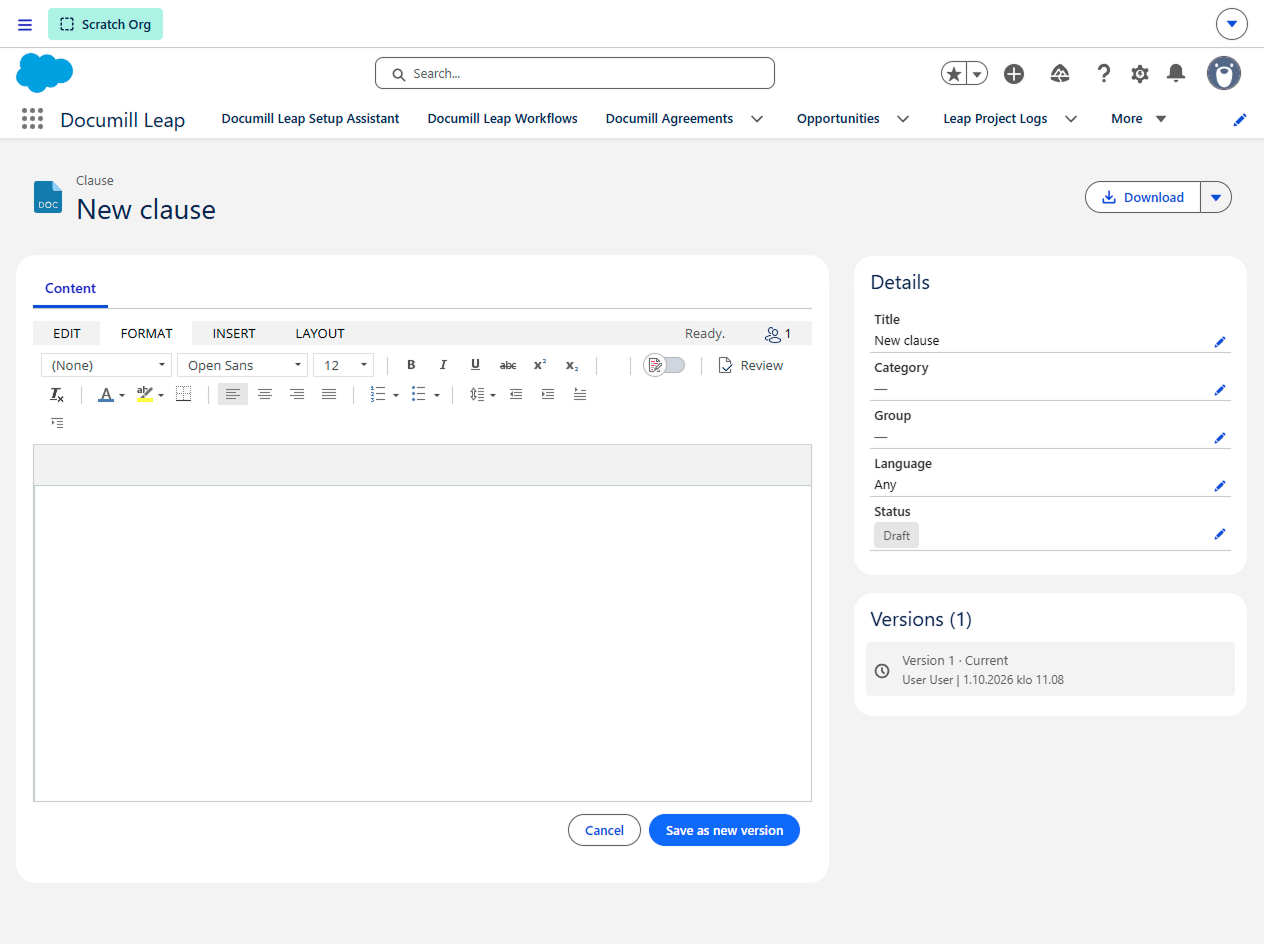Decrease the paragraph indent
This screenshot has width=1264, height=944.
pos(516,394)
